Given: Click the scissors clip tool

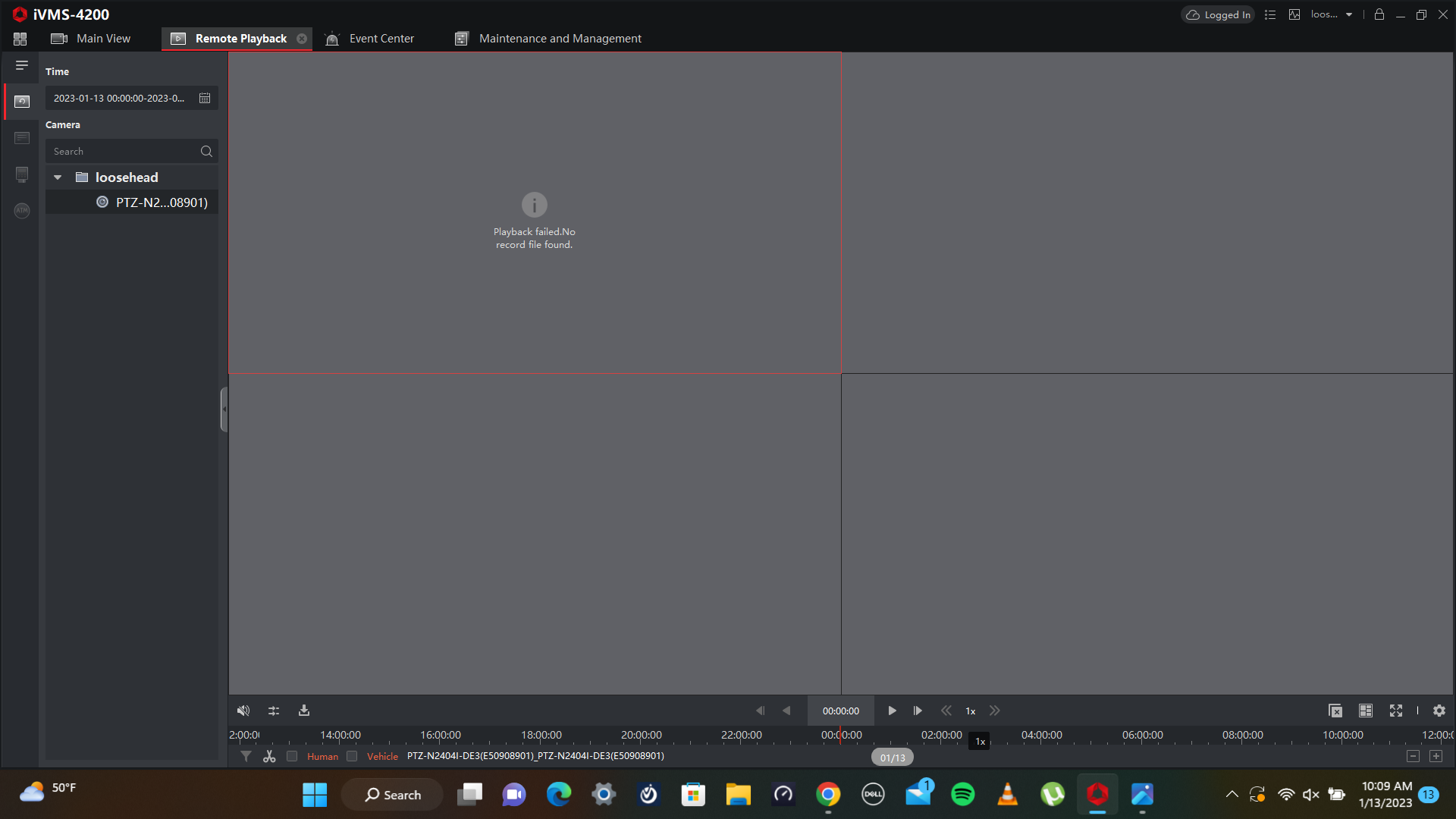Looking at the screenshot, I should (x=269, y=756).
